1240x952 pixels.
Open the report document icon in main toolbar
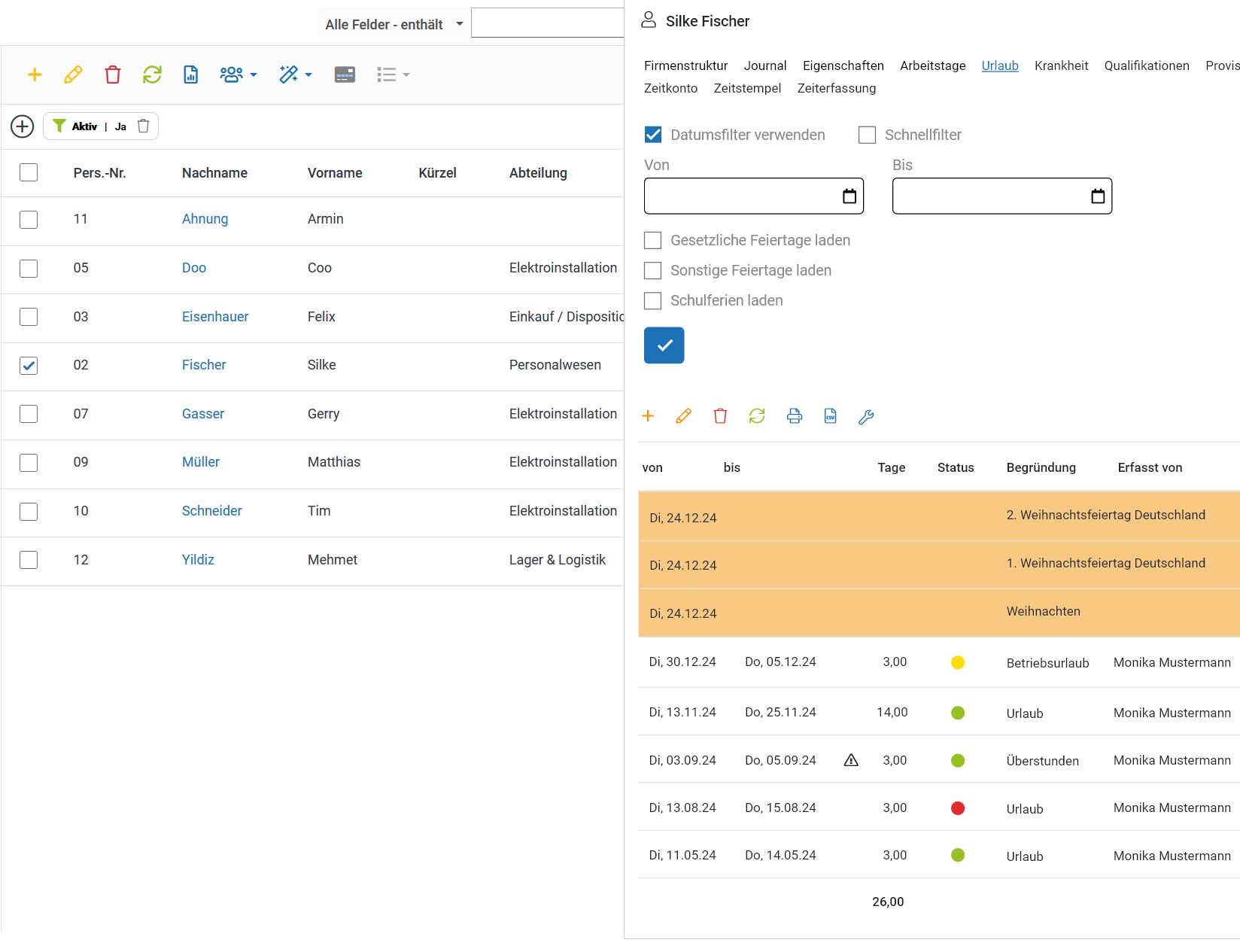coord(191,75)
